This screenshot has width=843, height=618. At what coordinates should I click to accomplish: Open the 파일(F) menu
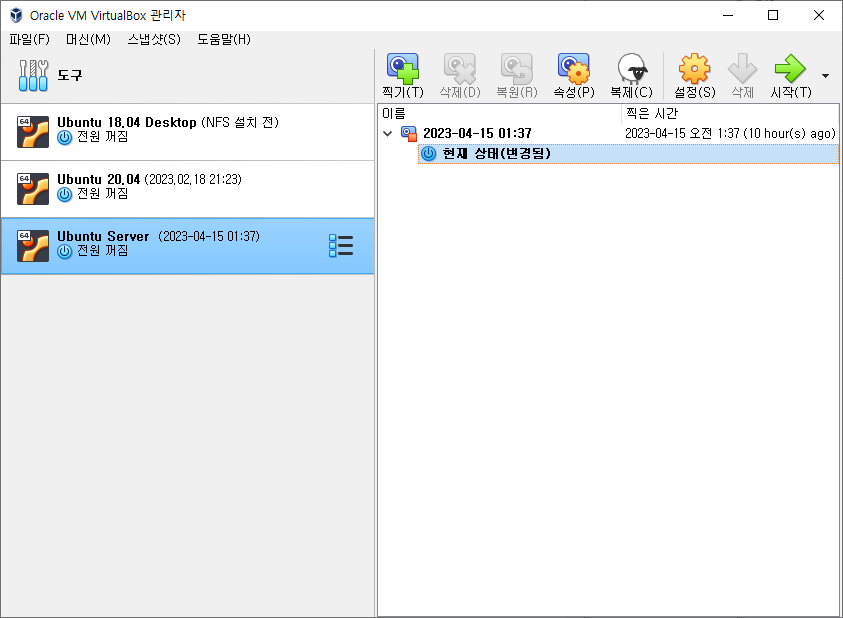30,39
